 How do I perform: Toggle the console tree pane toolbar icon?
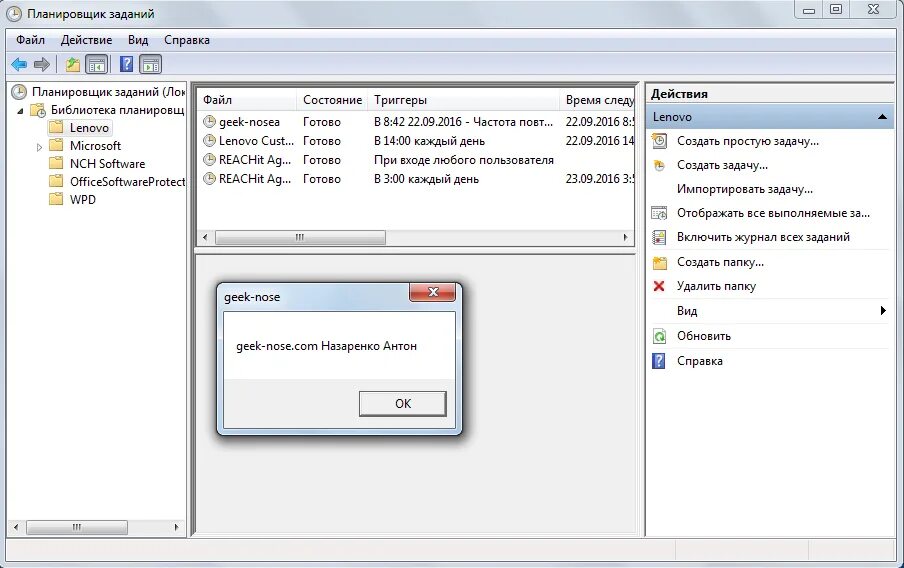pyautogui.click(x=96, y=65)
